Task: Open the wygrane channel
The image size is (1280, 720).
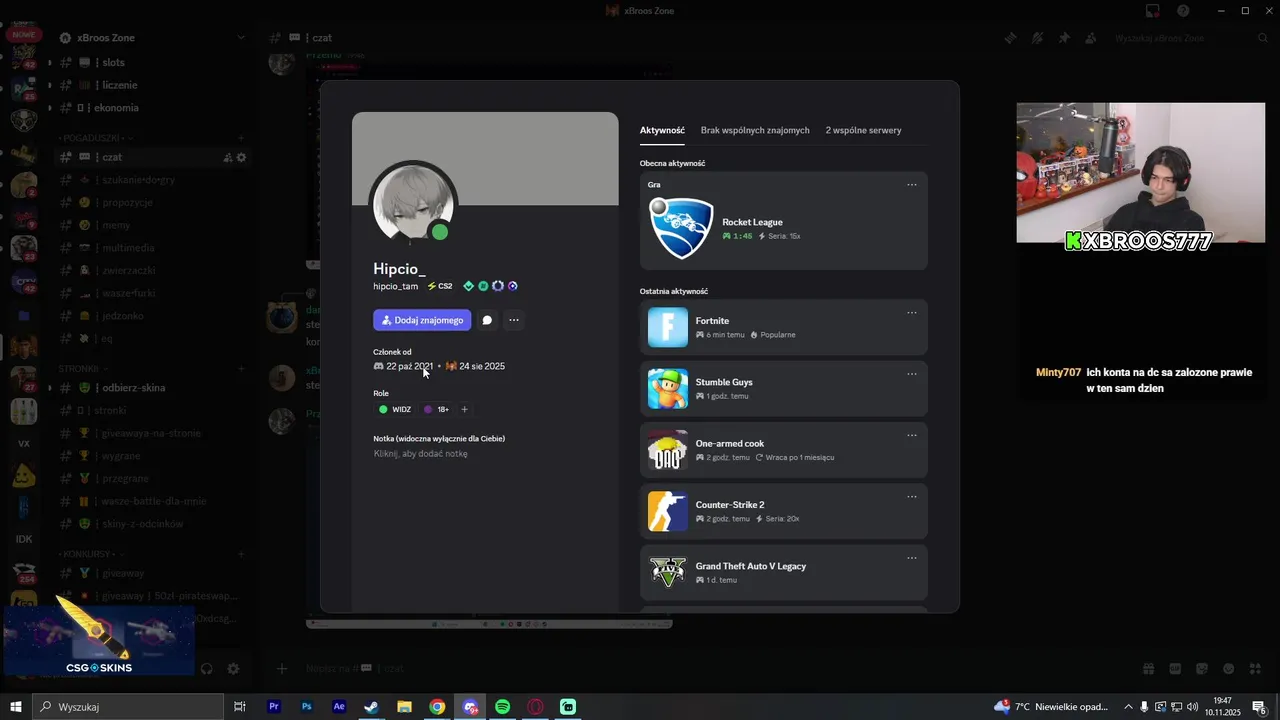Action: pos(152,456)
